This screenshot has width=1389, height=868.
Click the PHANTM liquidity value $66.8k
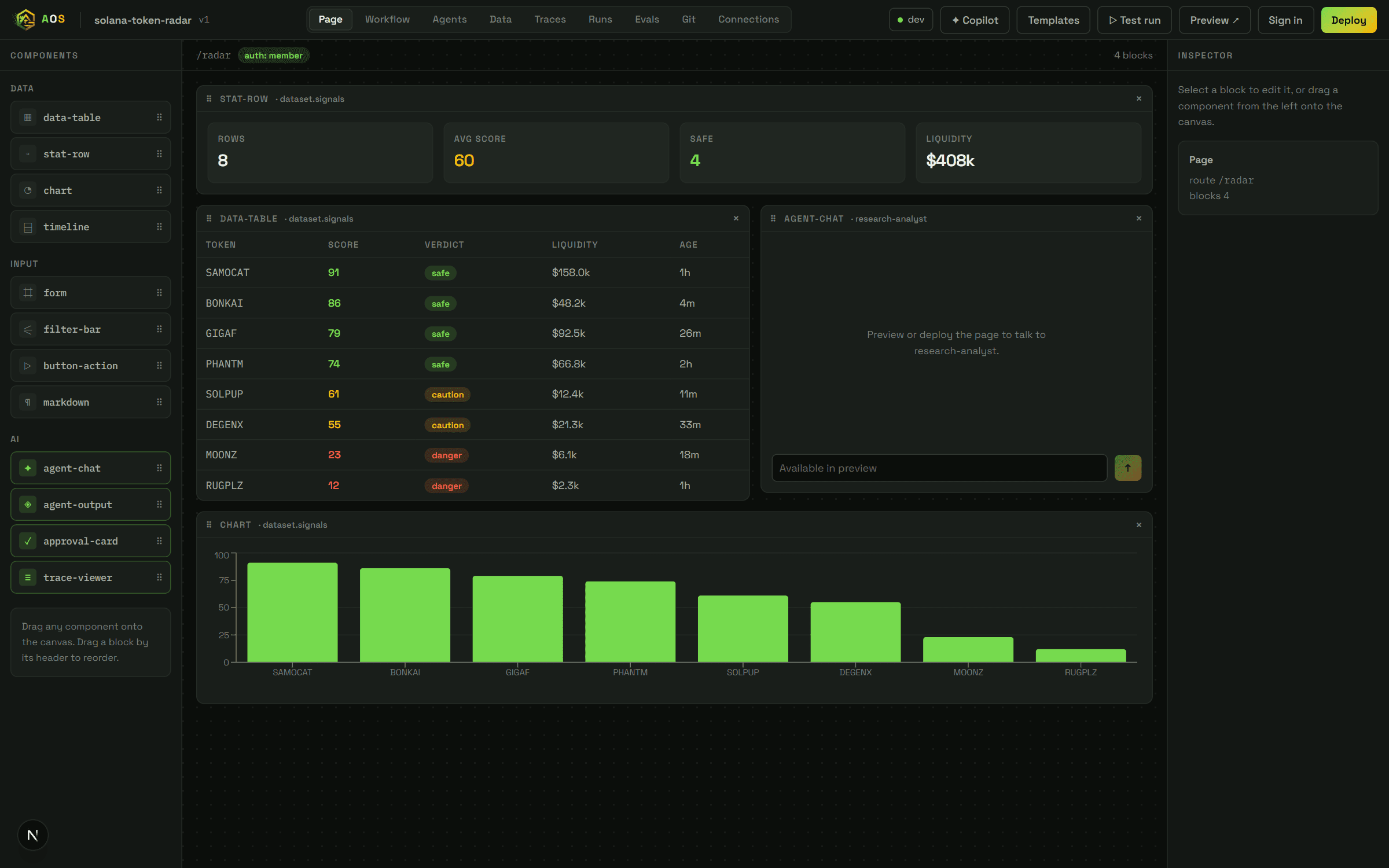[568, 364]
